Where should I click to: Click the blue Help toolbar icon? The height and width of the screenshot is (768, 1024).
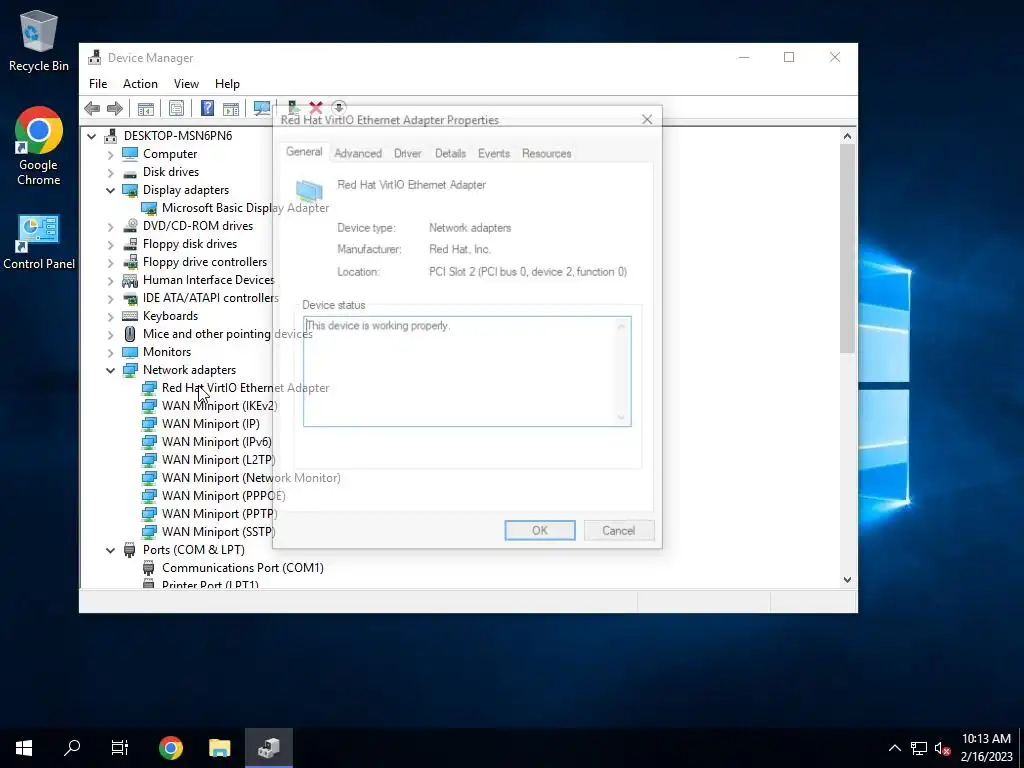pos(207,108)
